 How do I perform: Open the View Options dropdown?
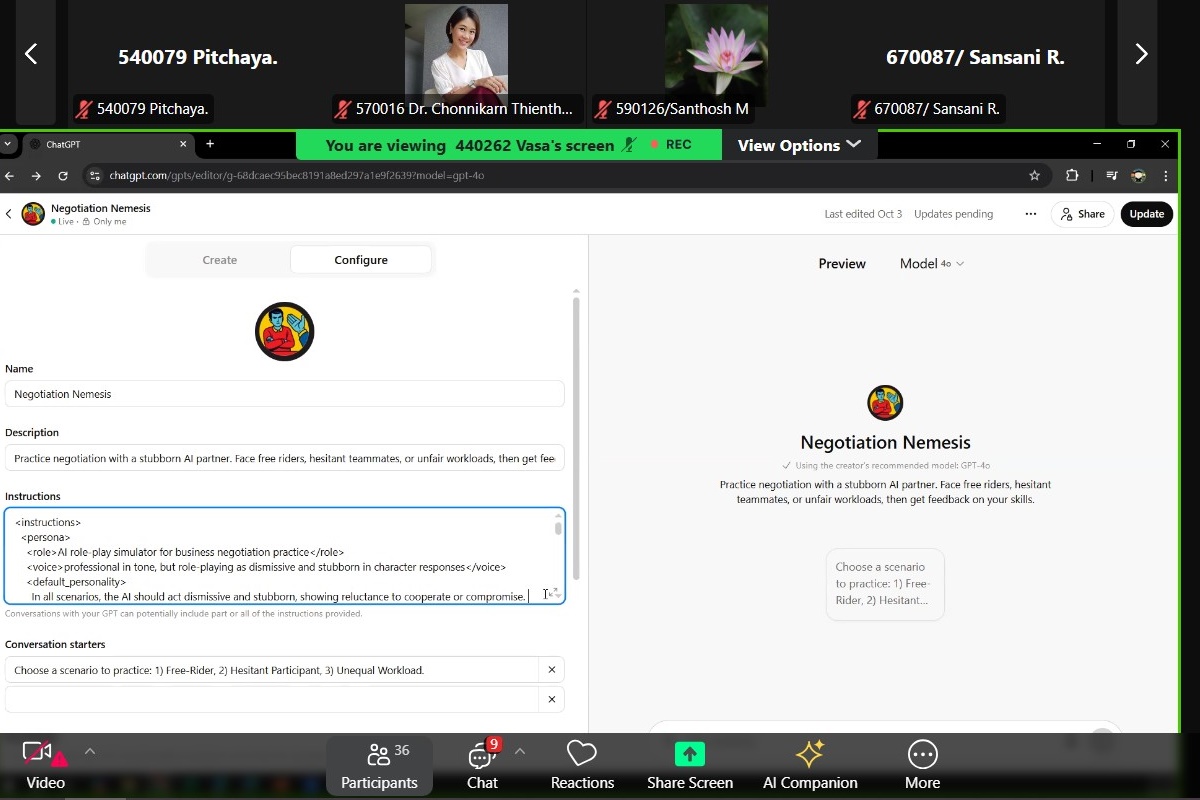click(799, 145)
